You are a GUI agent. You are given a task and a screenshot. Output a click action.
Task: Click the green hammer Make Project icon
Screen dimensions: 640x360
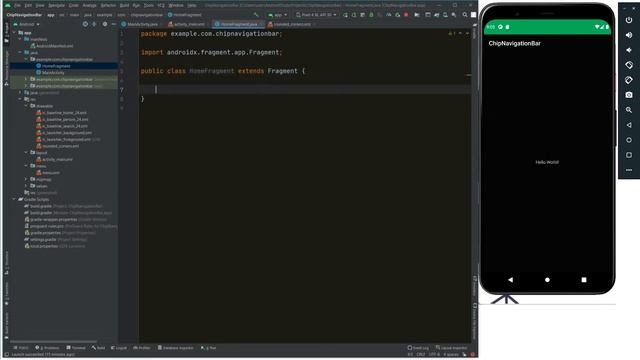pyautogui.click(x=256, y=15)
